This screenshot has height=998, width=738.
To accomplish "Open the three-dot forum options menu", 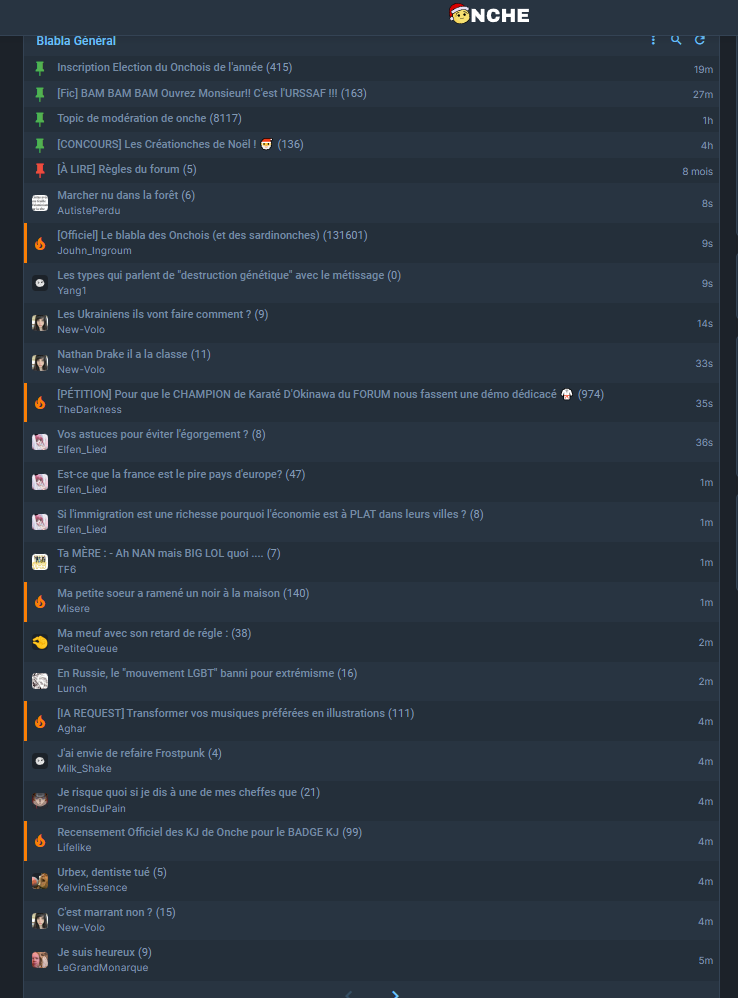I will click(653, 40).
